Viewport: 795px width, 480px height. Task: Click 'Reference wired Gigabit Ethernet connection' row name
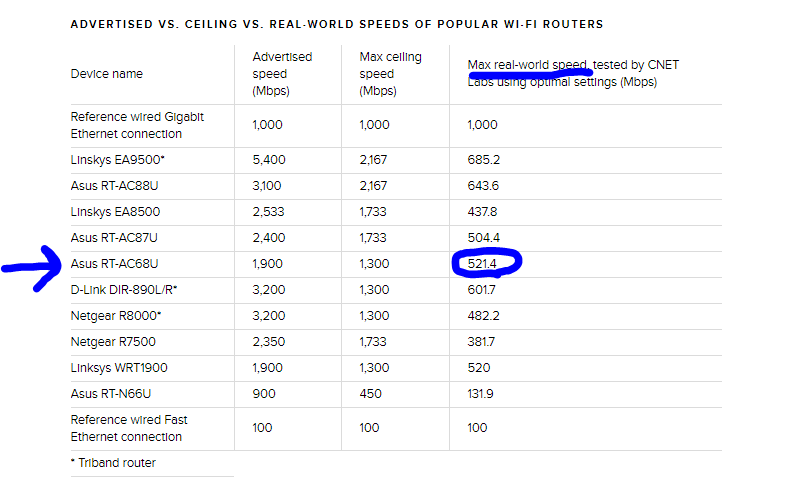tap(137, 125)
